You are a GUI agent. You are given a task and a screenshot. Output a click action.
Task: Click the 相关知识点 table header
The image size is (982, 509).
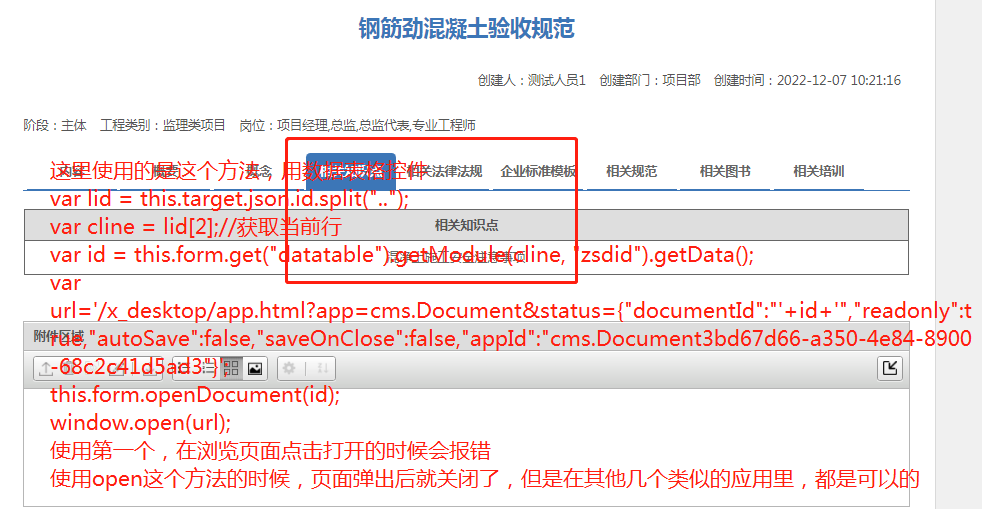tap(467, 225)
